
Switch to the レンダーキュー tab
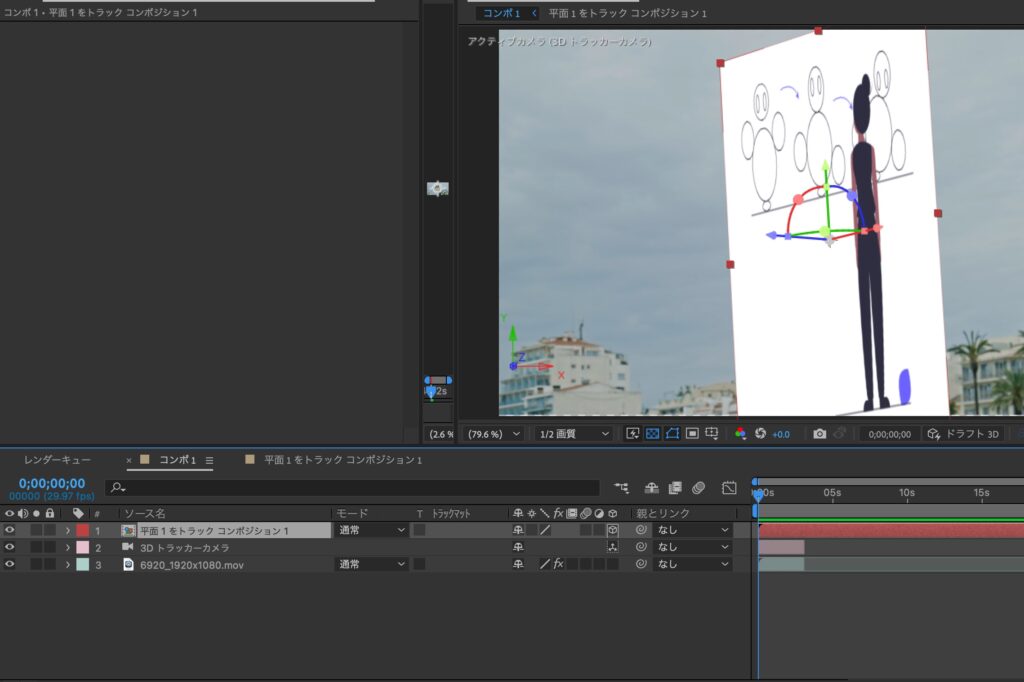[x=57, y=460]
